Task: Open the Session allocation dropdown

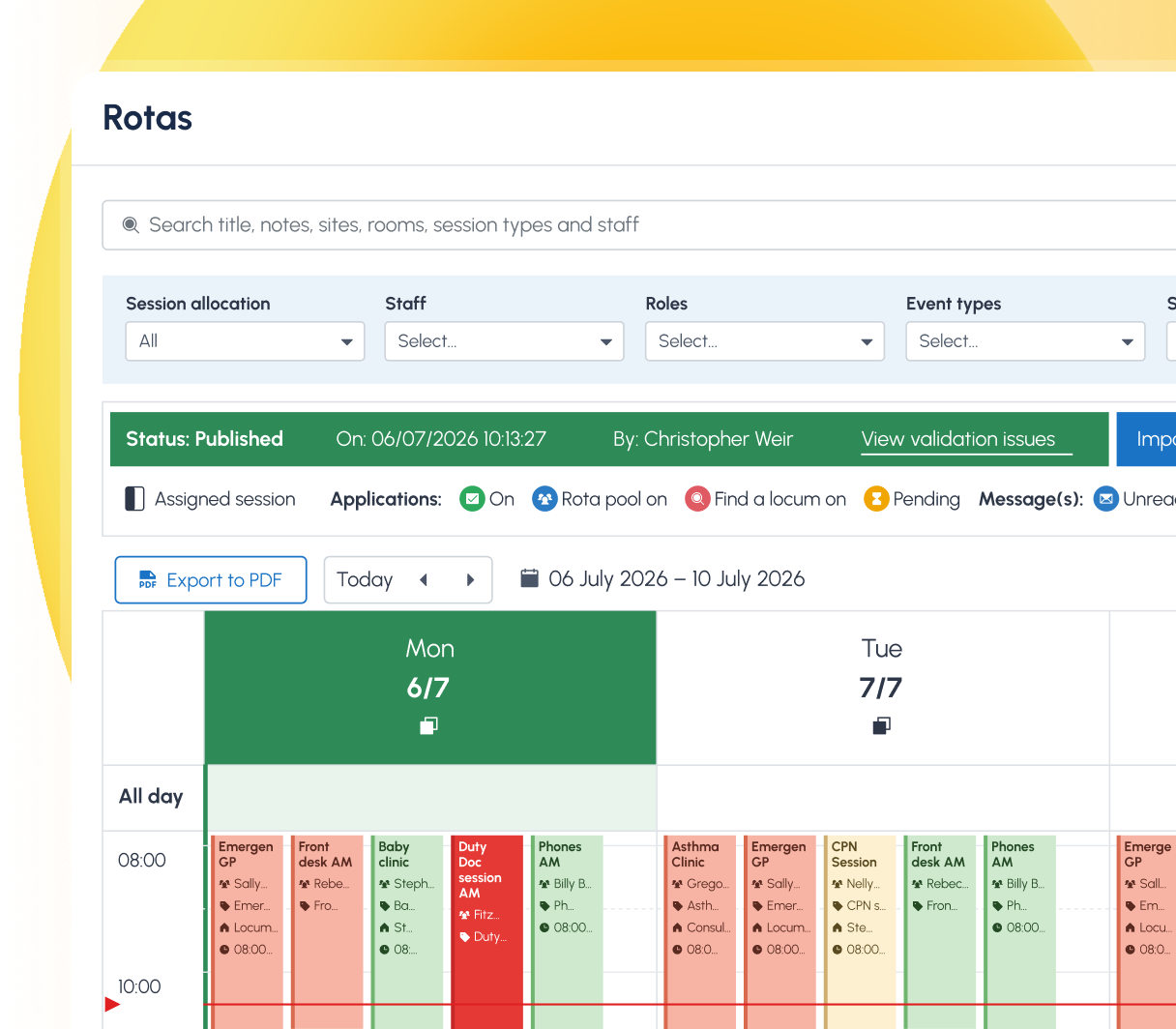Action: click(x=245, y=341)
